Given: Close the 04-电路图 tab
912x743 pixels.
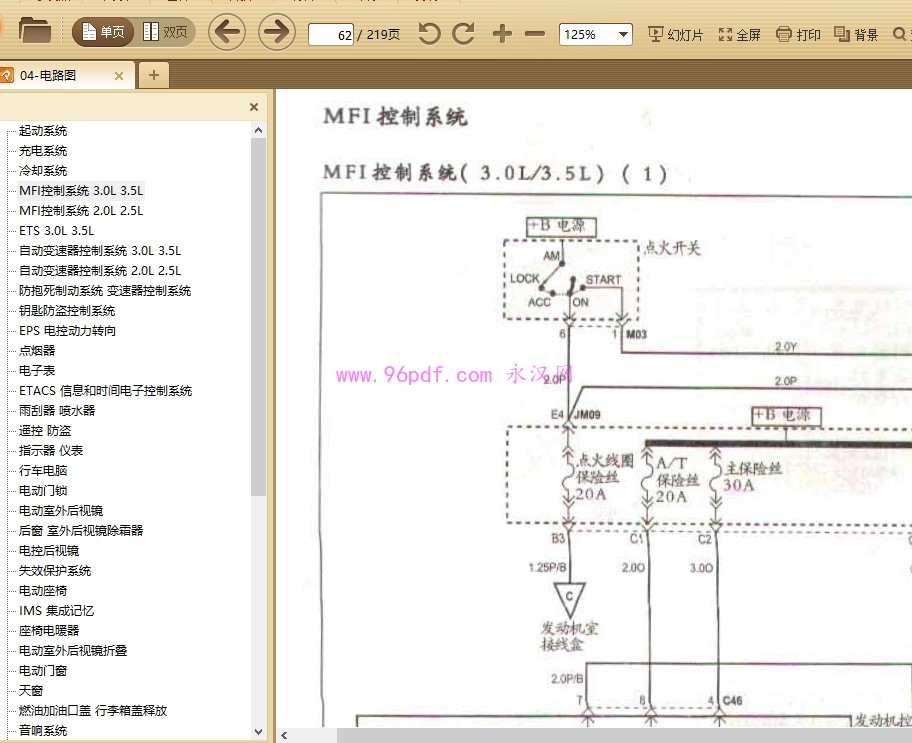Looking at the screenshot, I should pyautogui.click(x=119, y=76).
